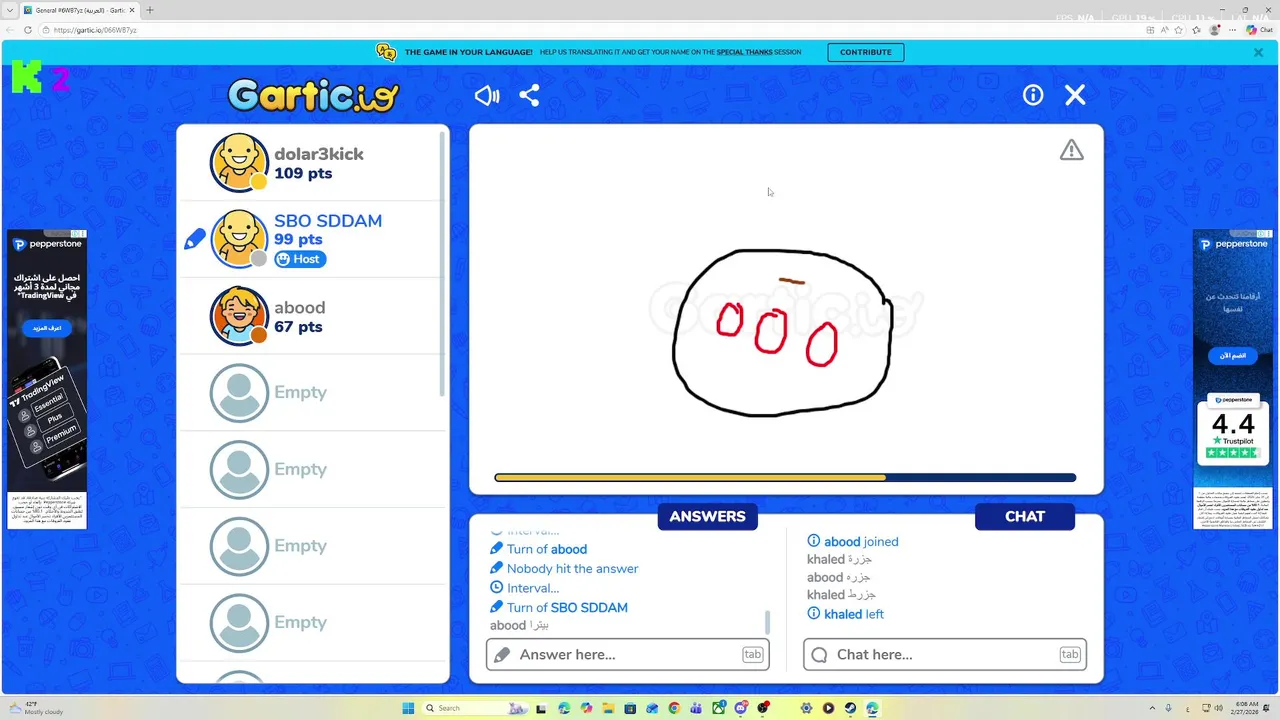
Task: Click the Gartic.io logo
Action: tap(313, 95)
